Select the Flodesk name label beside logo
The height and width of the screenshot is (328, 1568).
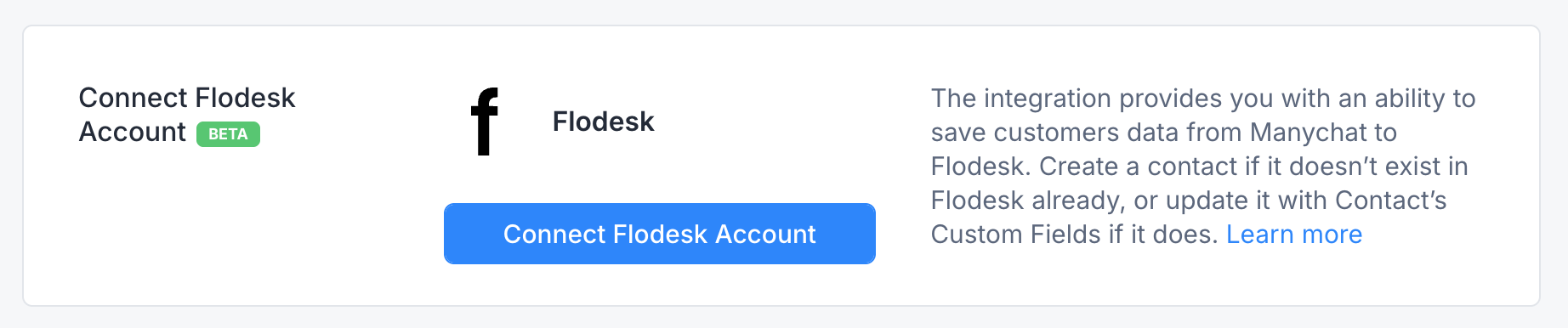[x=603, y=122]
